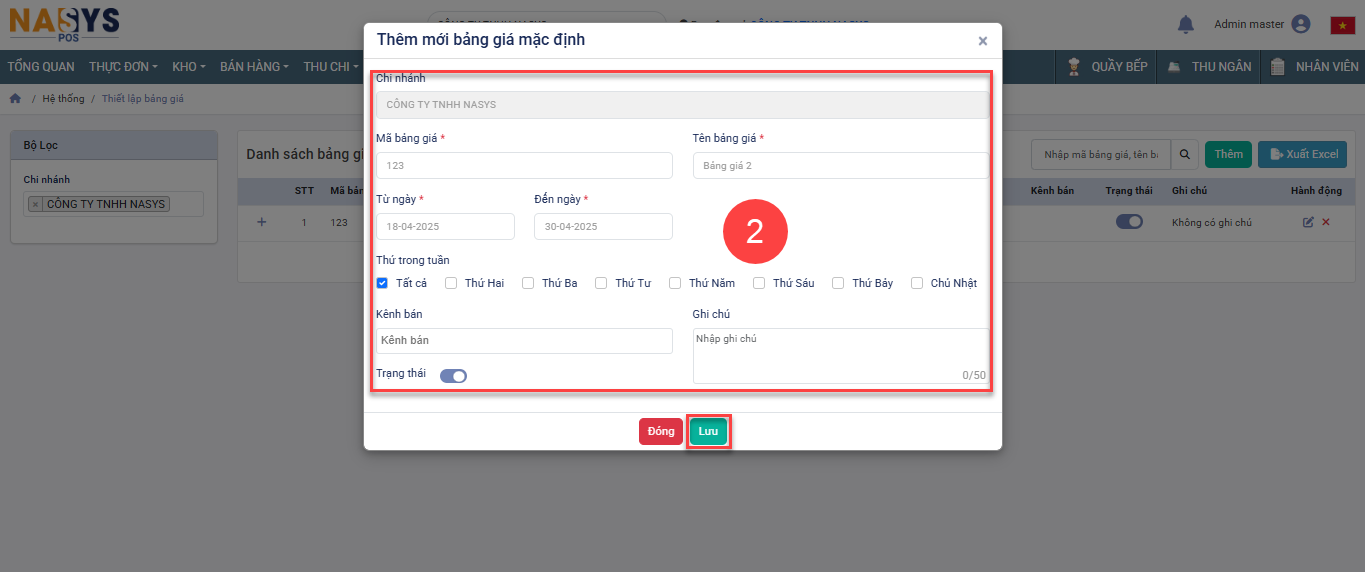Viewport: 1365px width, 572px height.
Task: Focus the Ghi chú textarea
Action: pos(840,356)
